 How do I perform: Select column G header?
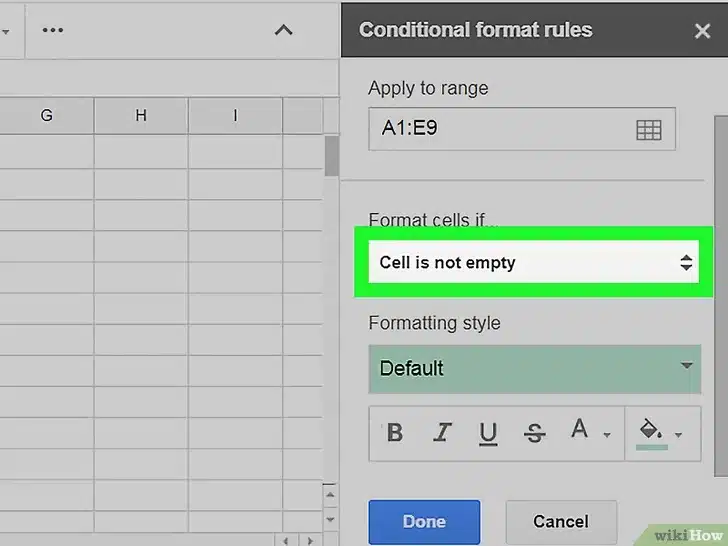[47, 116]
